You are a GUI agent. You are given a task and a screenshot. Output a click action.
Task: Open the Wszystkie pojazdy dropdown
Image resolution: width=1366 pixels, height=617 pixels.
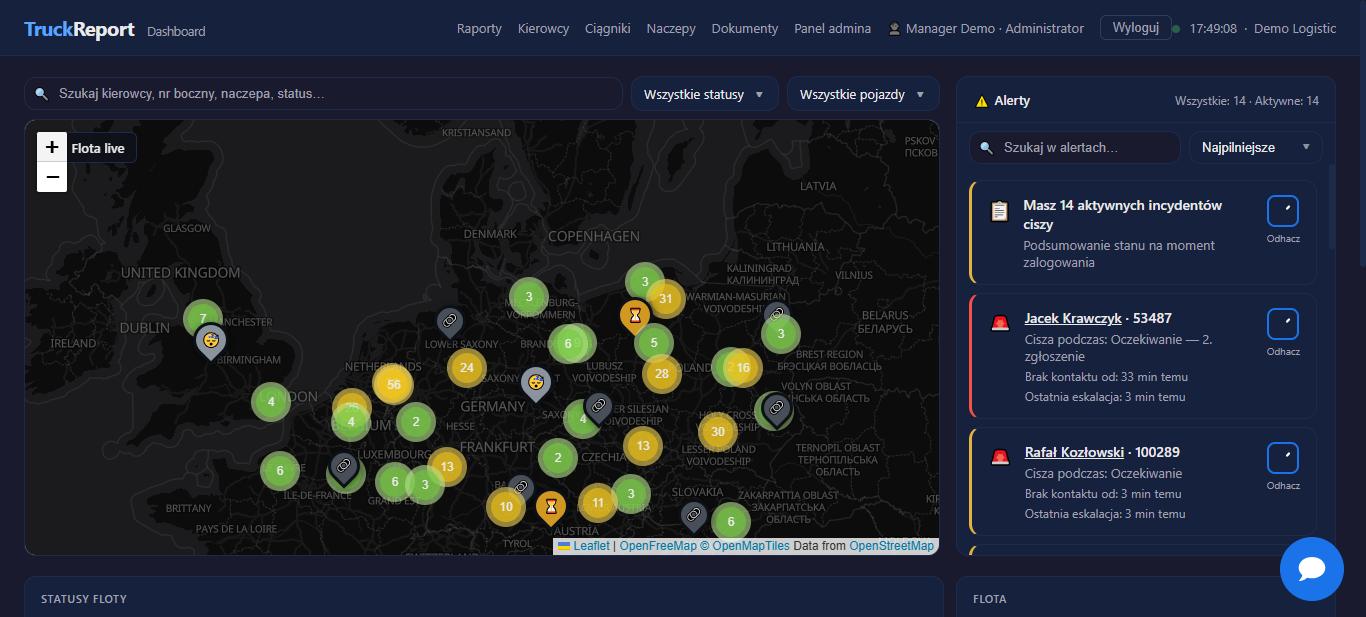(863, 94)
